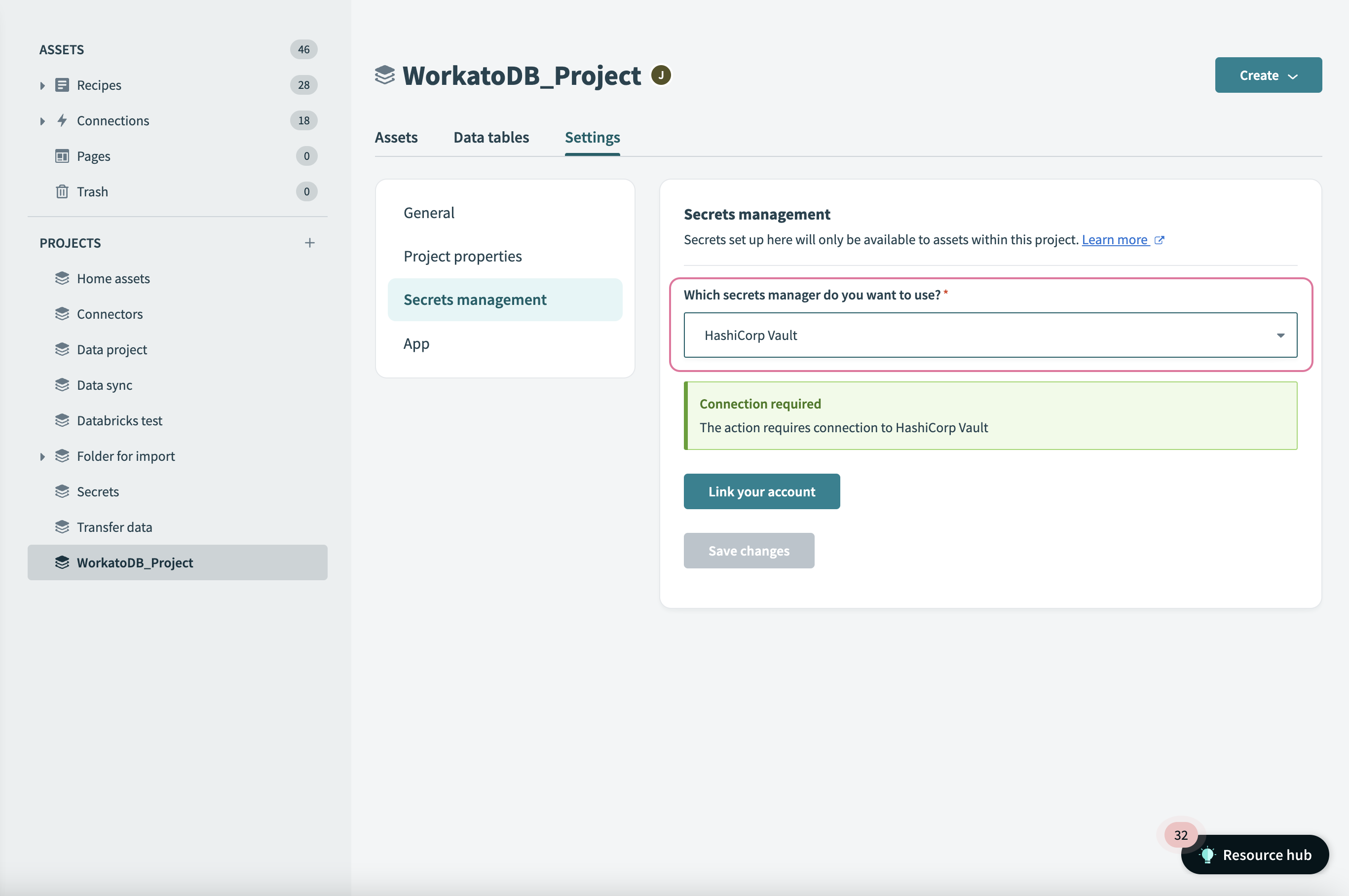The image size is (1349, 896).
Task: Click the Secrets project stack icon
Action: [62, 491]
